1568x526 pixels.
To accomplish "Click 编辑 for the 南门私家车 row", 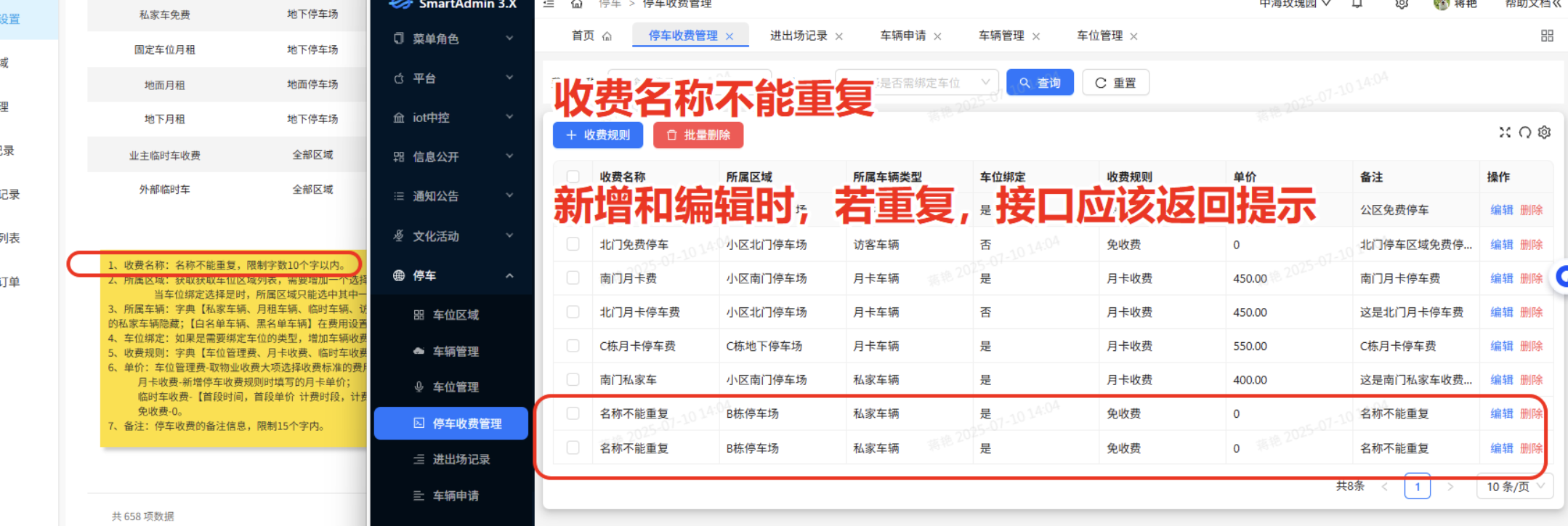I will click(x=1501, y=380).
